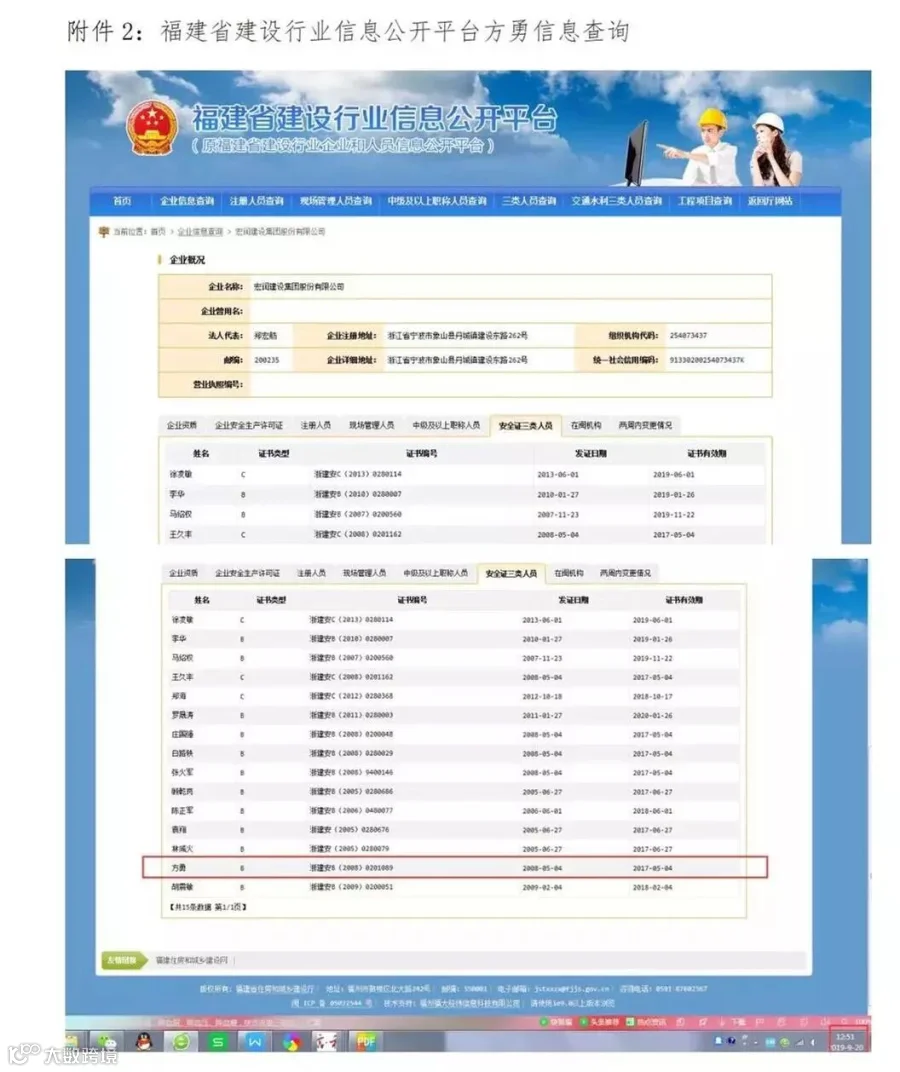Click the 郑海 row name
The width and height of the screenshot is (900, 1072).
click(178, 696)
